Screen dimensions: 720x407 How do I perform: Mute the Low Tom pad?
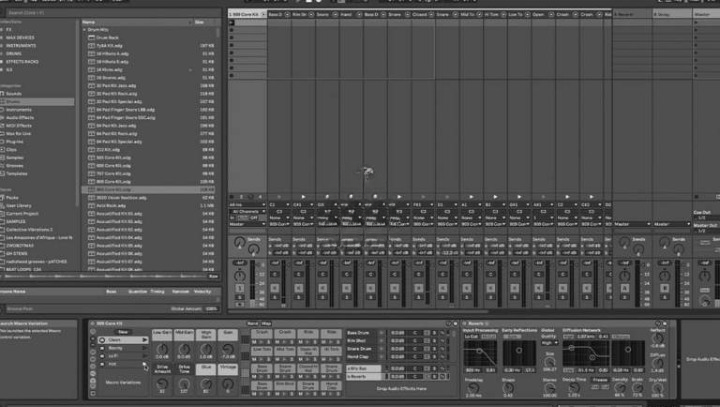tap(254, 359)
